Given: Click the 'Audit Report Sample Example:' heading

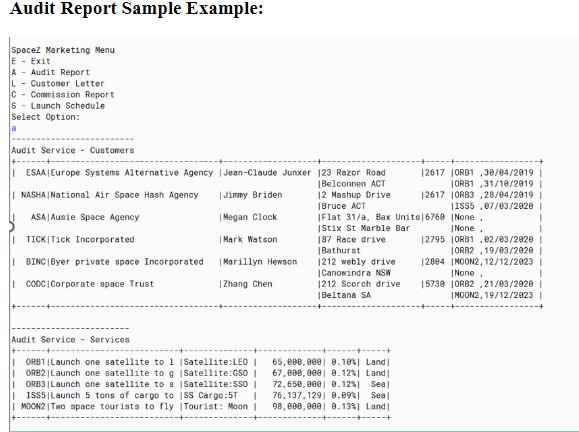Looking at the screenshot, I should click(136, 8).
